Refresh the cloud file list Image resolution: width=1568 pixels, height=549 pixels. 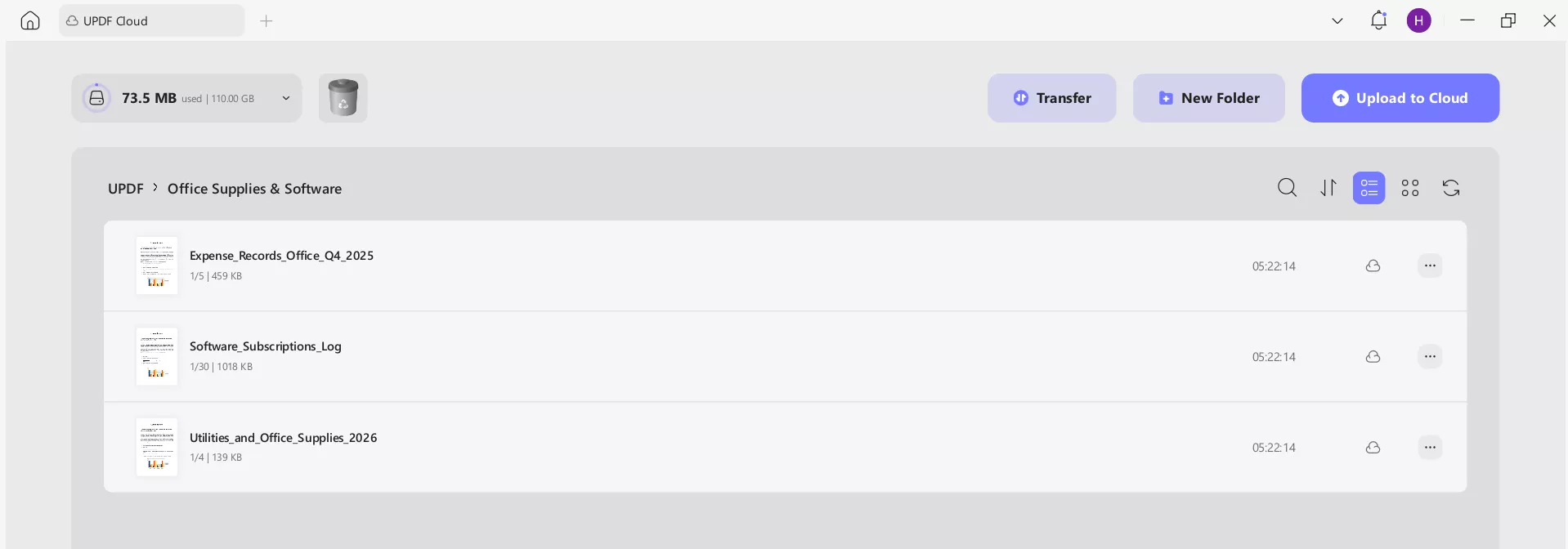(1451, 188)
